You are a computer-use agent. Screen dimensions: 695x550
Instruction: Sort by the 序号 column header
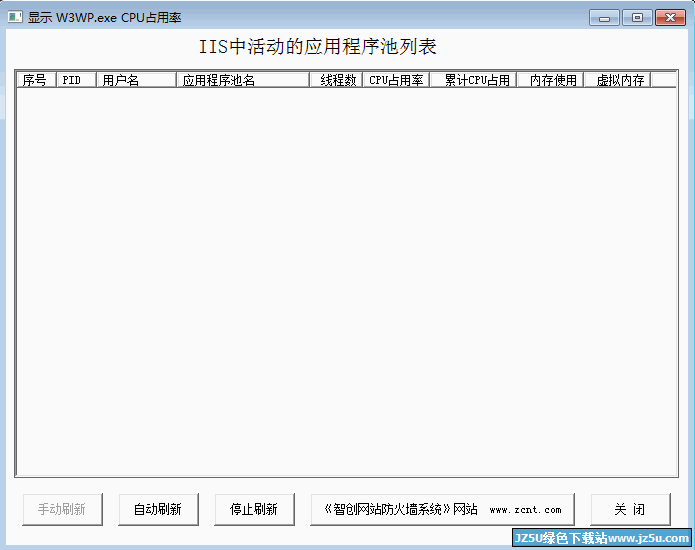(x=36, y=80)
